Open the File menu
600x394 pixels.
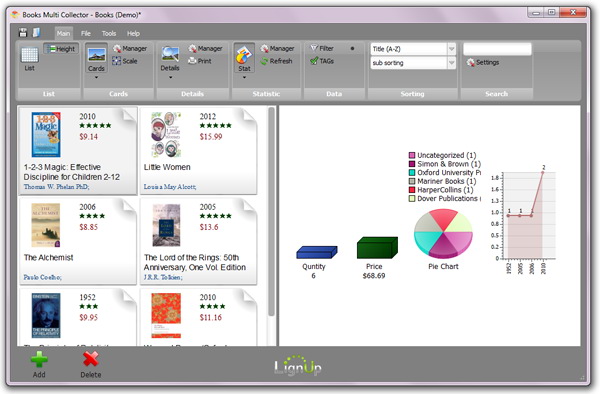[86, 34]
